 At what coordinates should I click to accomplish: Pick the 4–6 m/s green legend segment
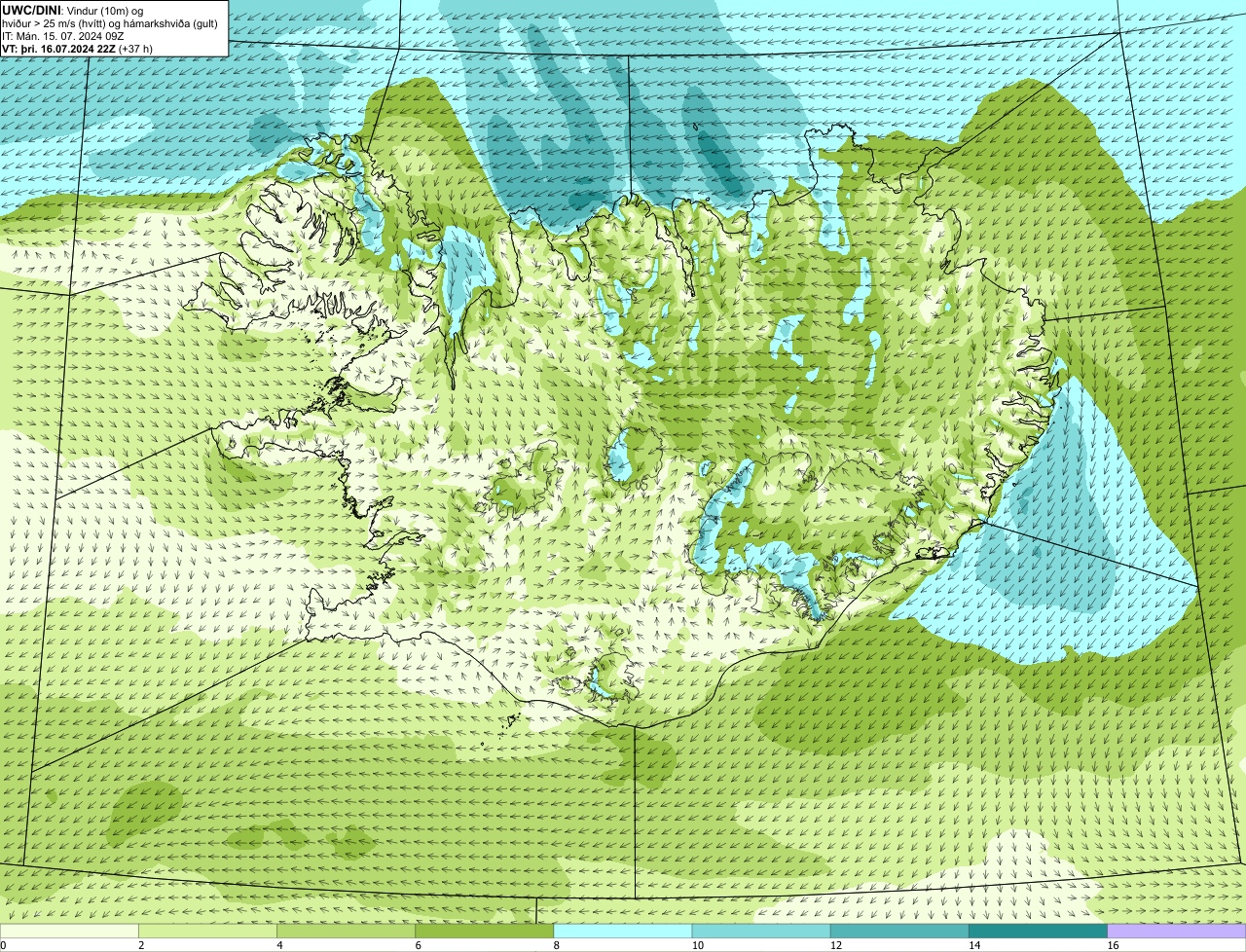[346, 932]
